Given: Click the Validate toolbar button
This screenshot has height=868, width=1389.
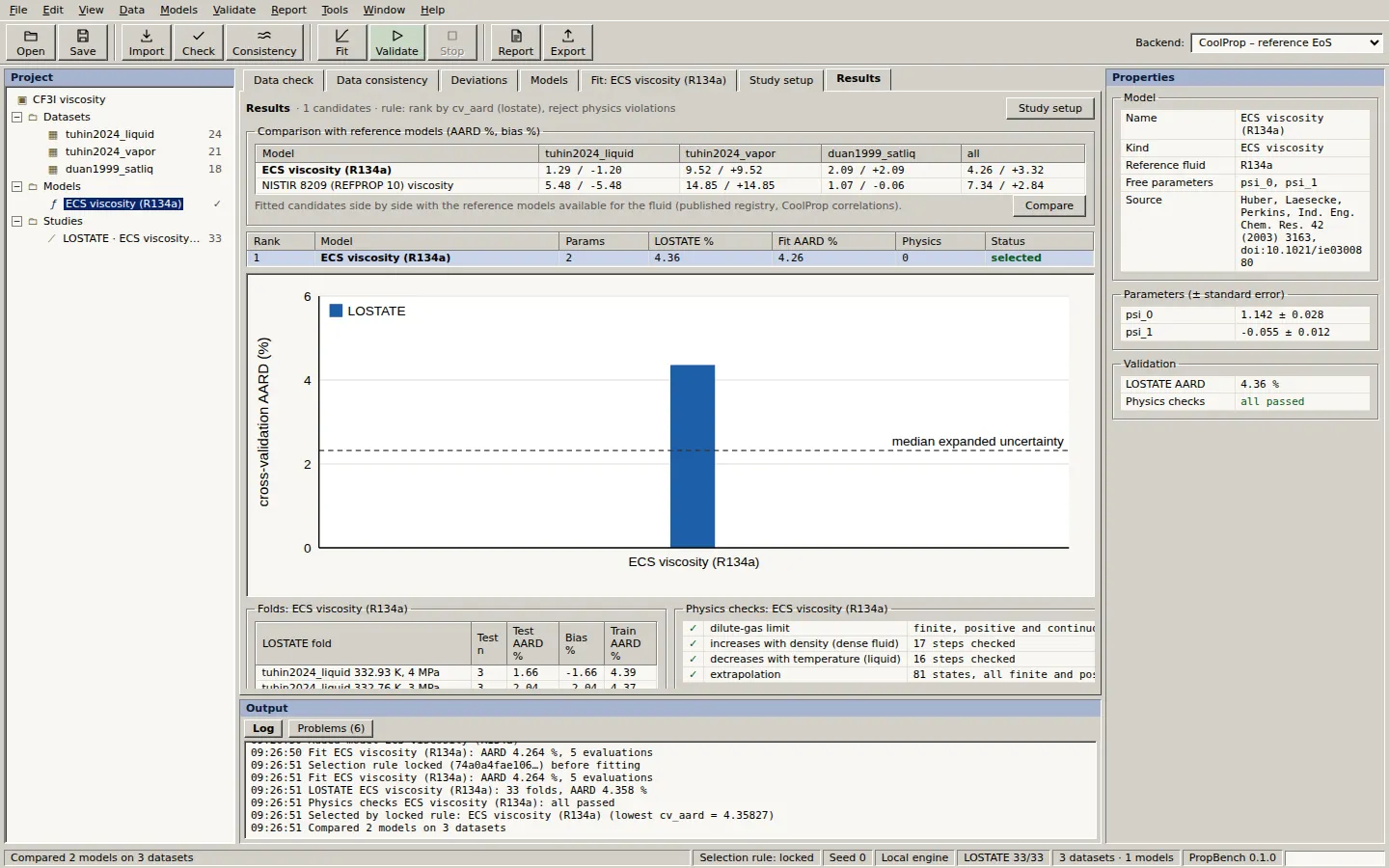Looking at the screenshot, I should pyautogui.click(x=397, y=42).
